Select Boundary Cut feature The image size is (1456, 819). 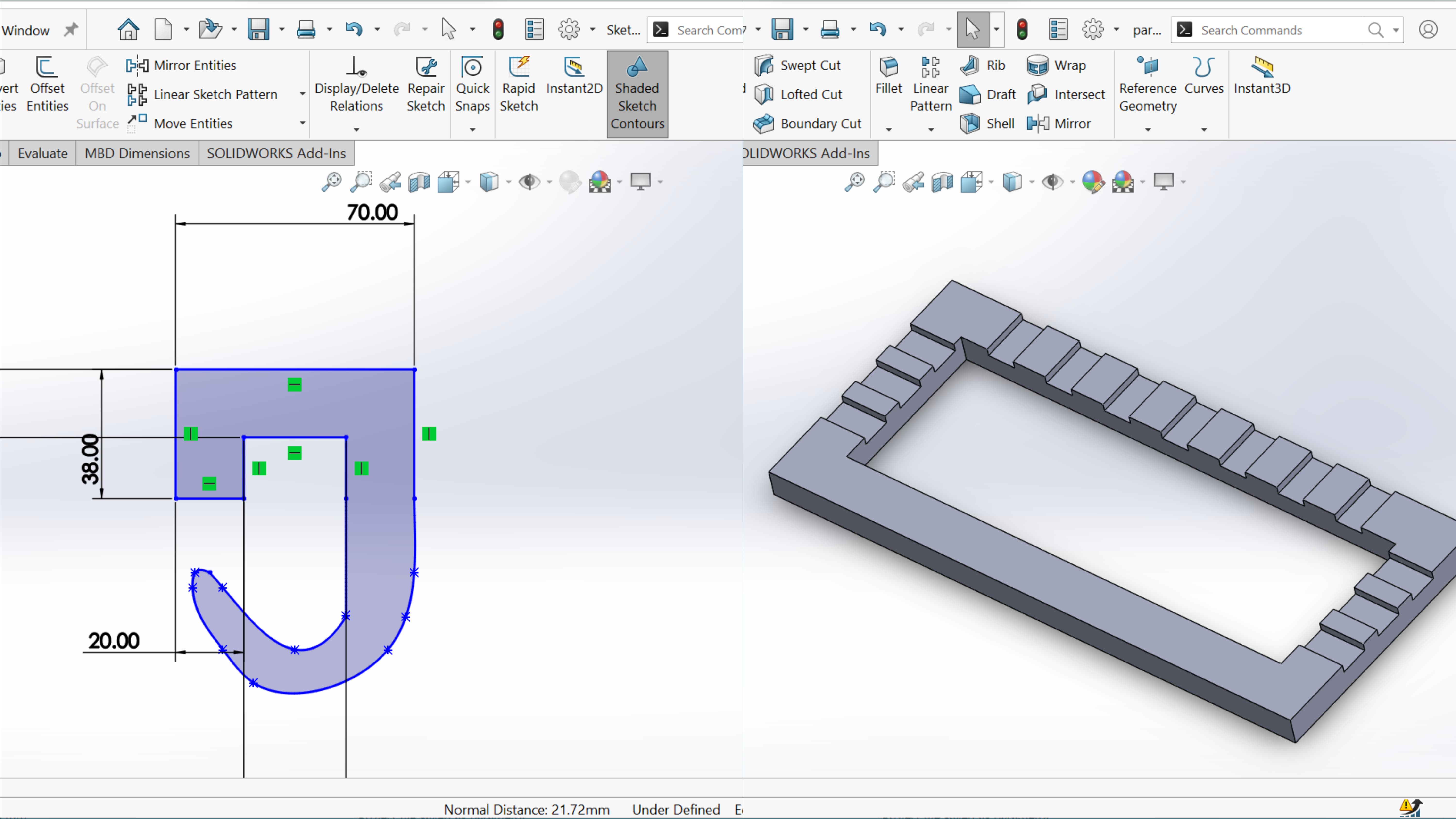[807, 123]
